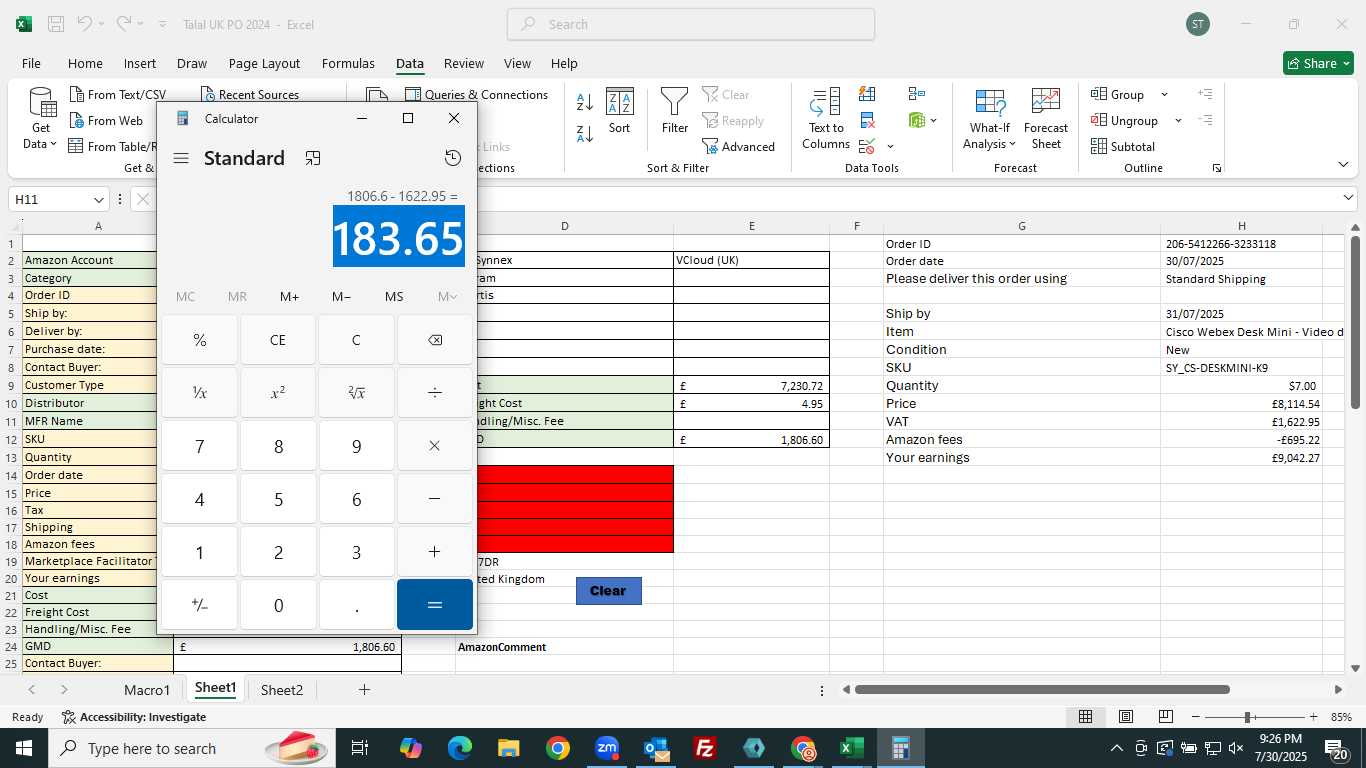Open Windows Start menu
The height and width of the screenshot is (768, 1366).
click(x=23, y=748)
